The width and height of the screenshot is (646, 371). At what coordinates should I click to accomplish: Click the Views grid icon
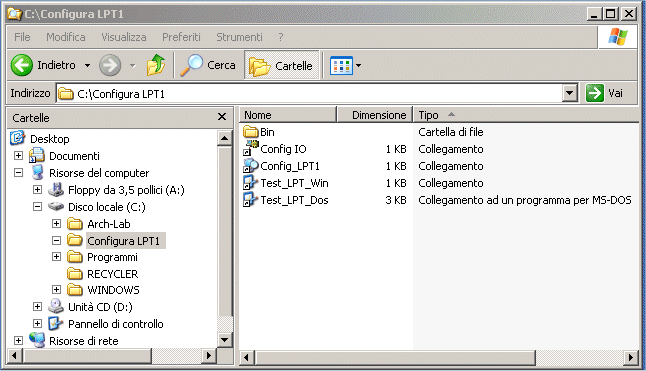(x=341, y=65)
